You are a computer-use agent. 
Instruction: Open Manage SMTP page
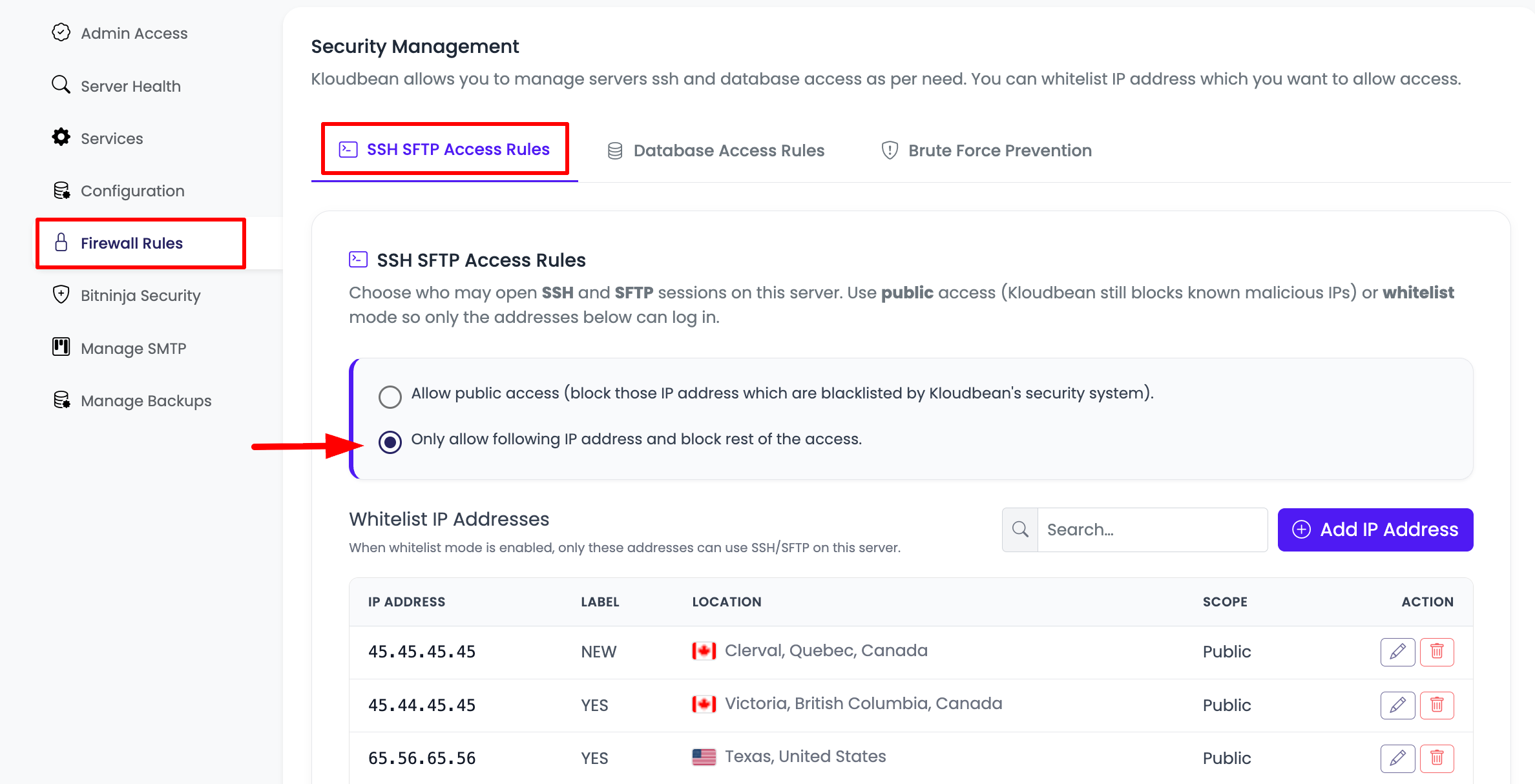(x=133, y=349)
